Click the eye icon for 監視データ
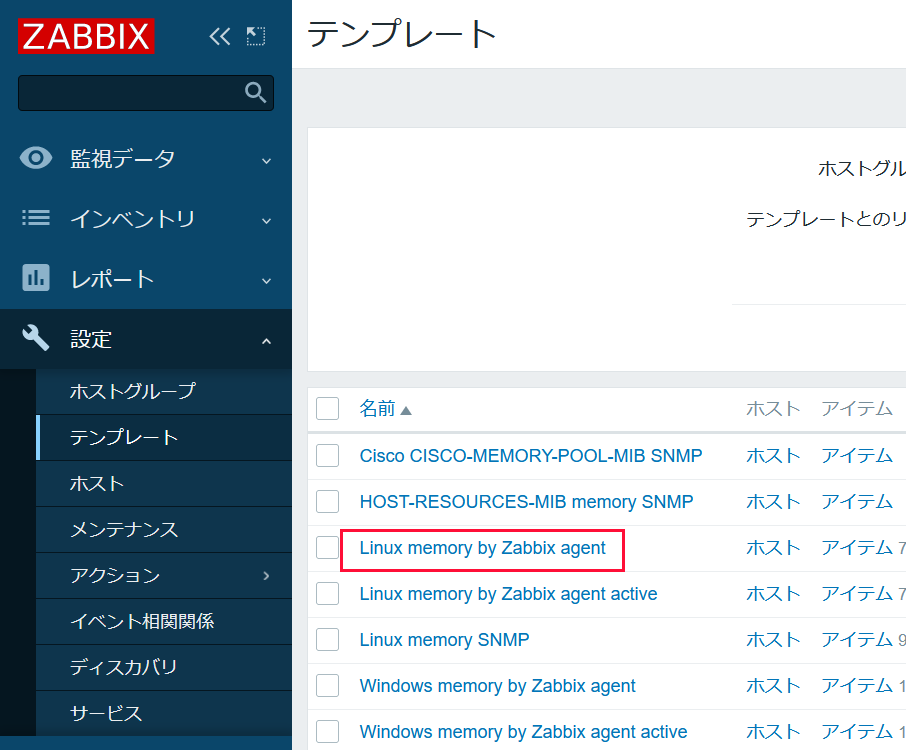The width and height of the screenshot is (906, 750). pos(36,158)
